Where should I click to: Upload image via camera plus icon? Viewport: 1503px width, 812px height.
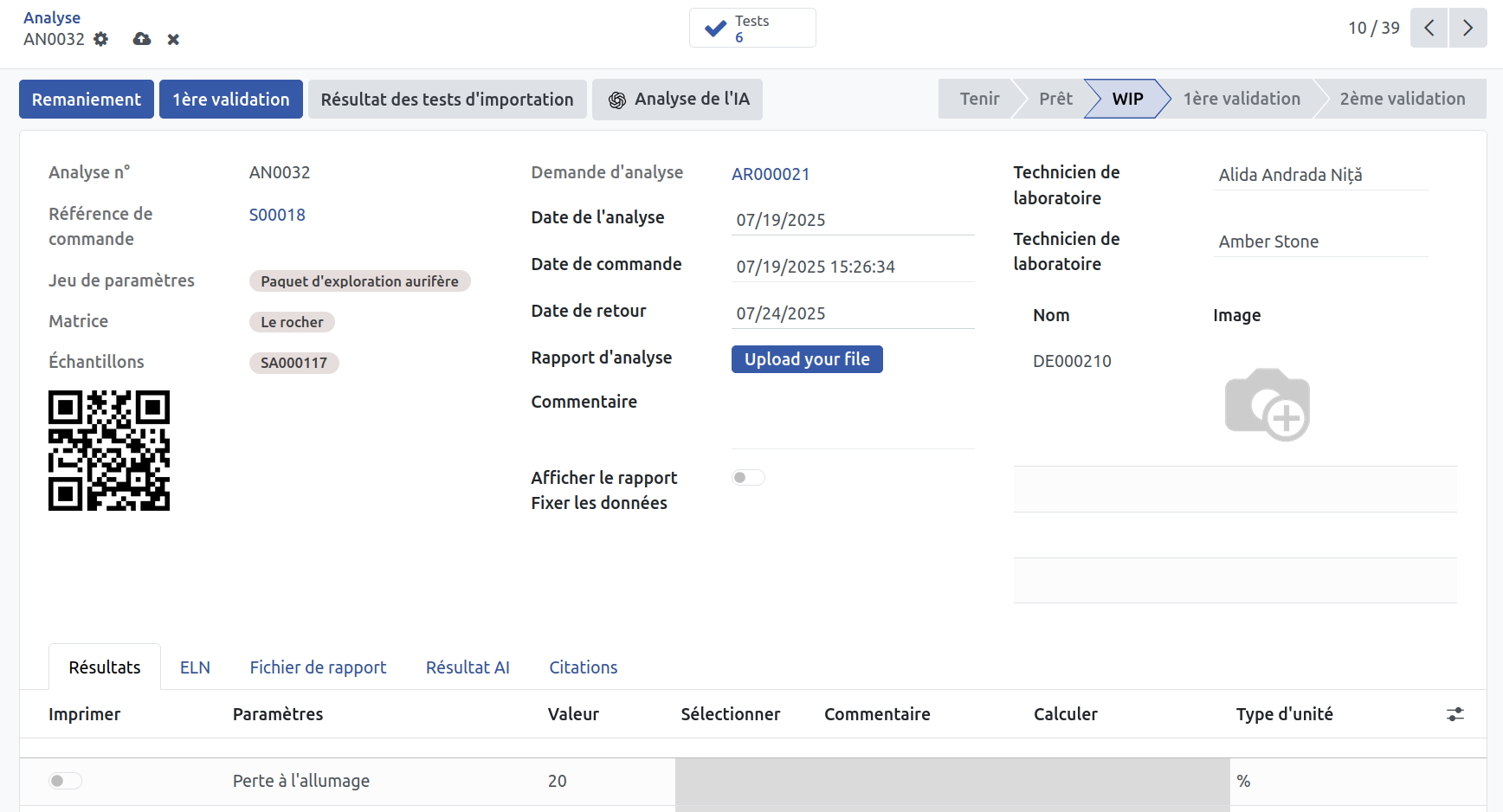[x=1268, y=404]
